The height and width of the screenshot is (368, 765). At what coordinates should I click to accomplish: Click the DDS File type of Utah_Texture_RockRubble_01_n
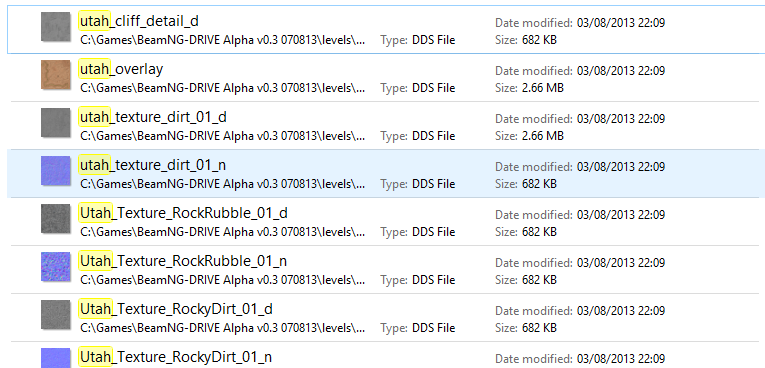(434, 280)
